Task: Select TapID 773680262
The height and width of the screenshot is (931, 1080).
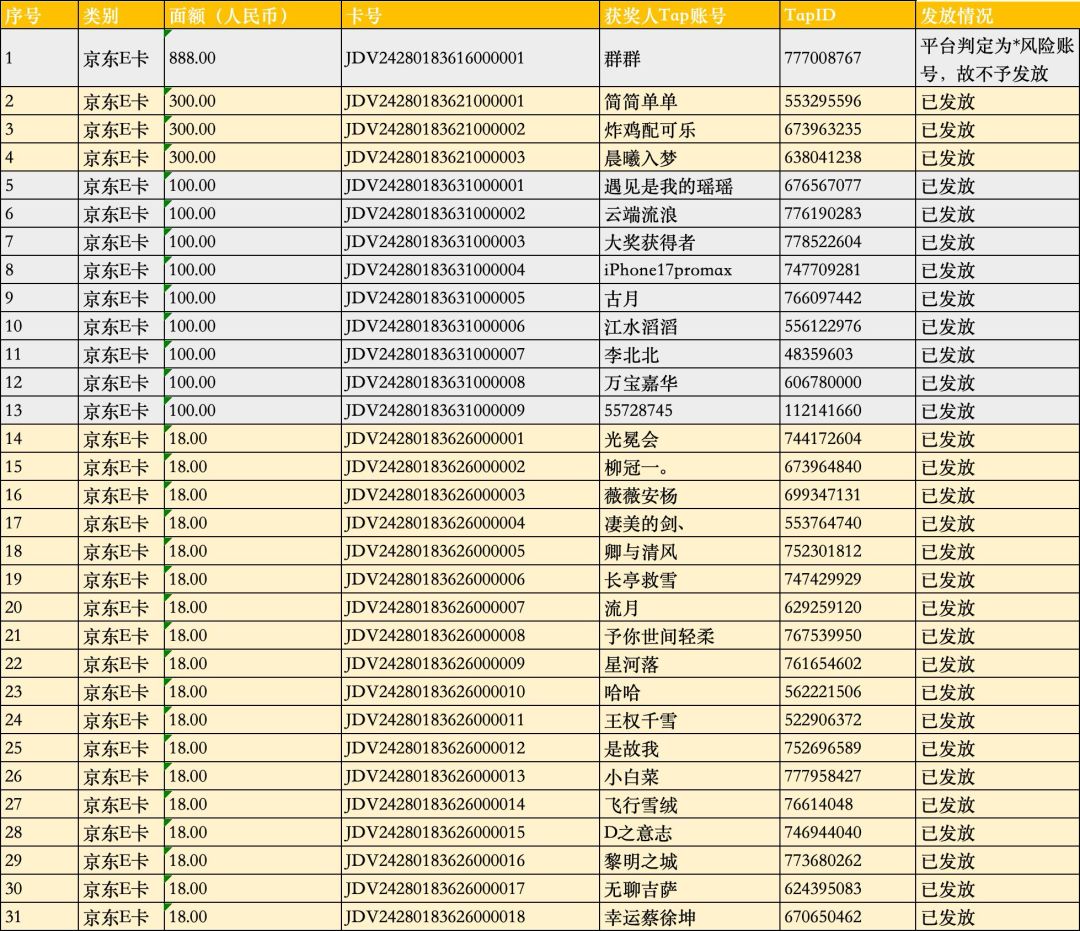Action: pos(822,861)
